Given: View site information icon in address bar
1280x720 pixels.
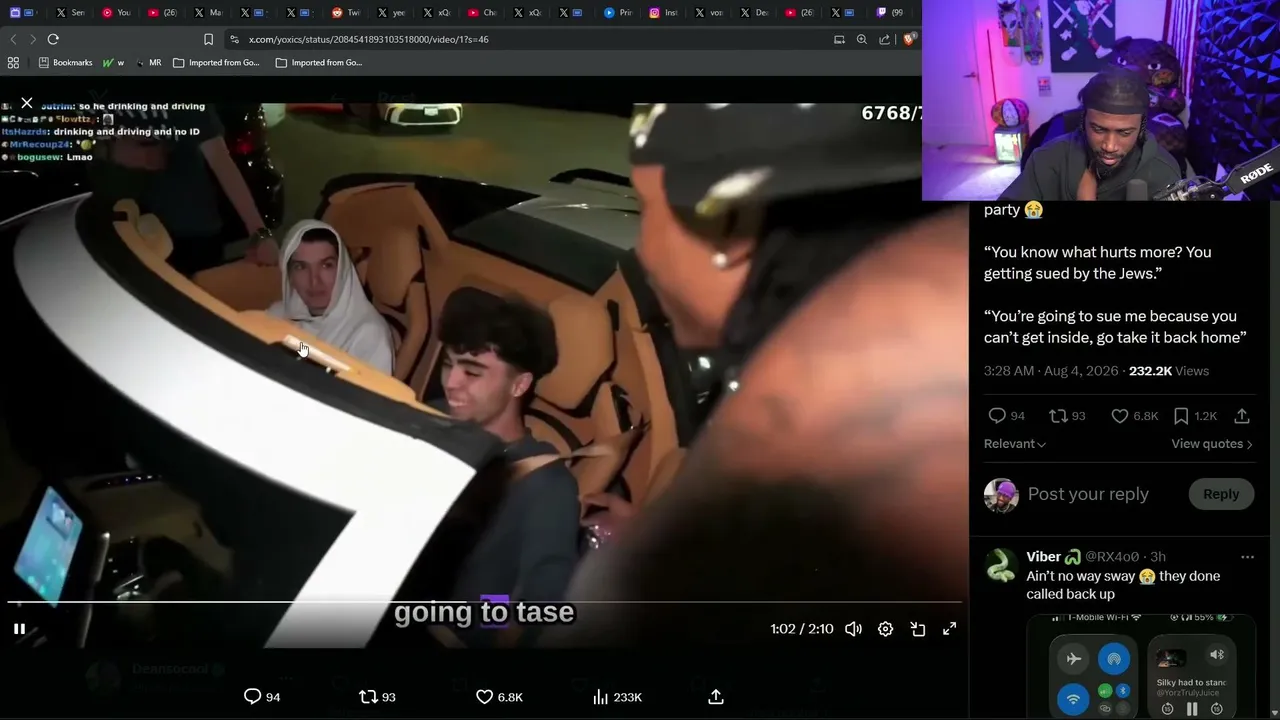Looking at the screenshot, I should [234, 39].
